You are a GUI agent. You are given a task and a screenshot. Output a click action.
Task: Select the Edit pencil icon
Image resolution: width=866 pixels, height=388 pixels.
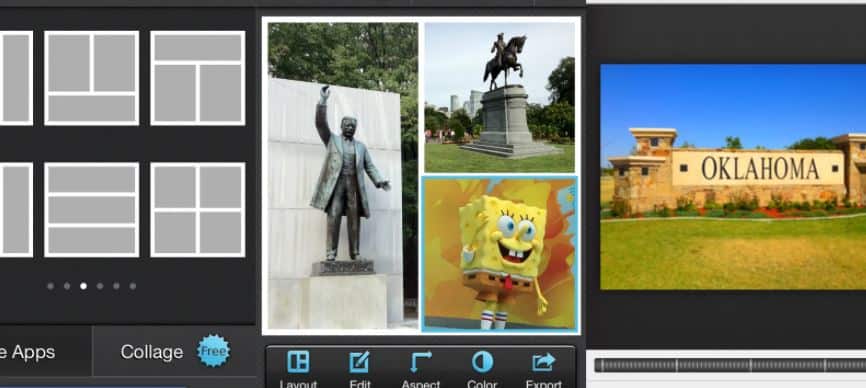pyautogui.click(x=359, y=362)
